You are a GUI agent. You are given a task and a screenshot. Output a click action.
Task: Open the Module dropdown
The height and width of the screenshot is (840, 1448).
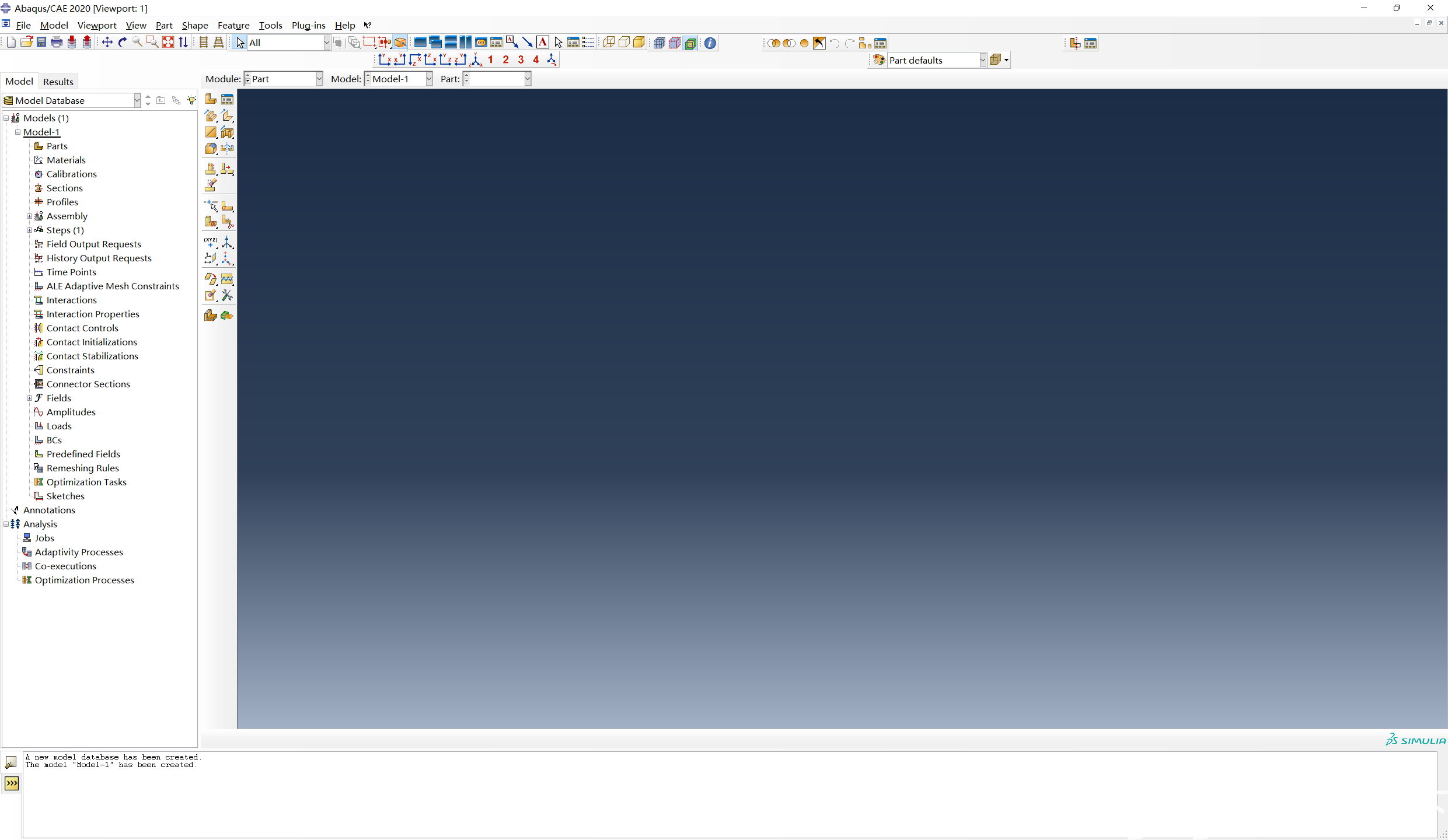[x=319, y=79]
